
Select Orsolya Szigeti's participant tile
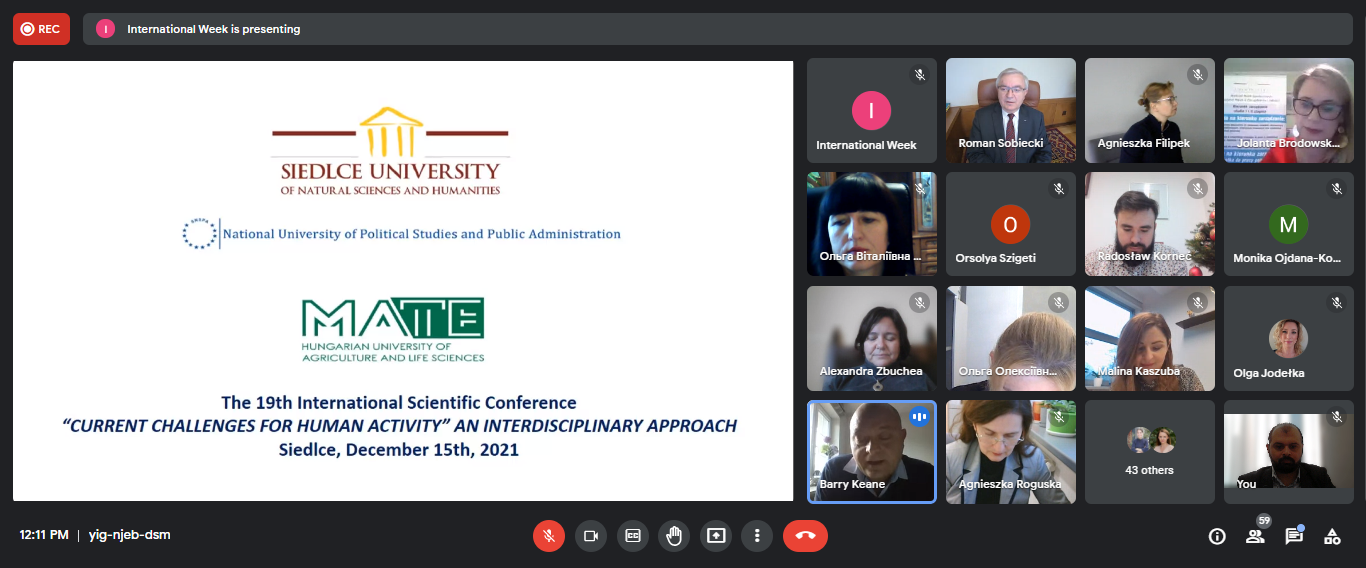pyautogui.click(x=1011, y=224)
